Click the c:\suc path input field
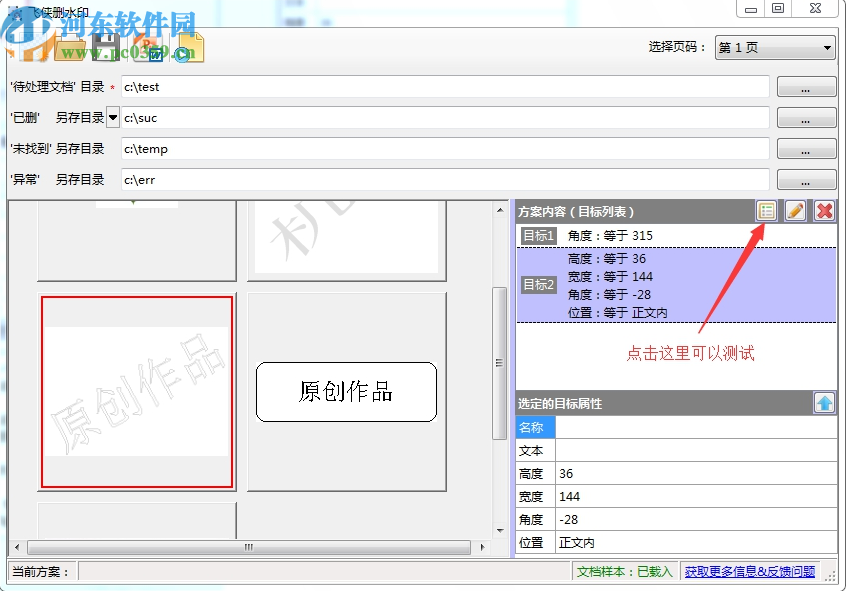This screenshot has height=591, width=847. pyautogui.click(x=445, y=118)
